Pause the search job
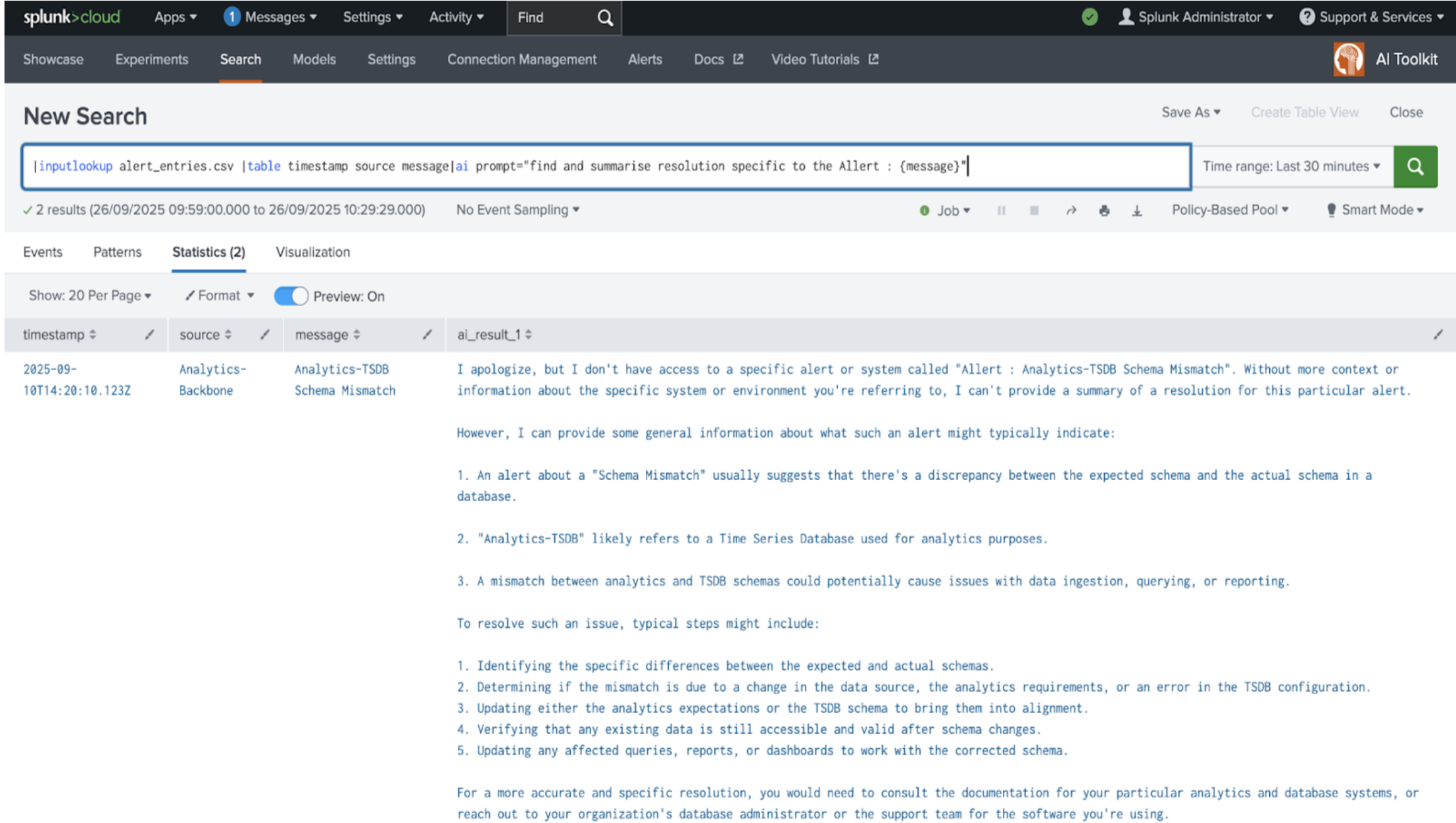 (x=1001, y=210)
